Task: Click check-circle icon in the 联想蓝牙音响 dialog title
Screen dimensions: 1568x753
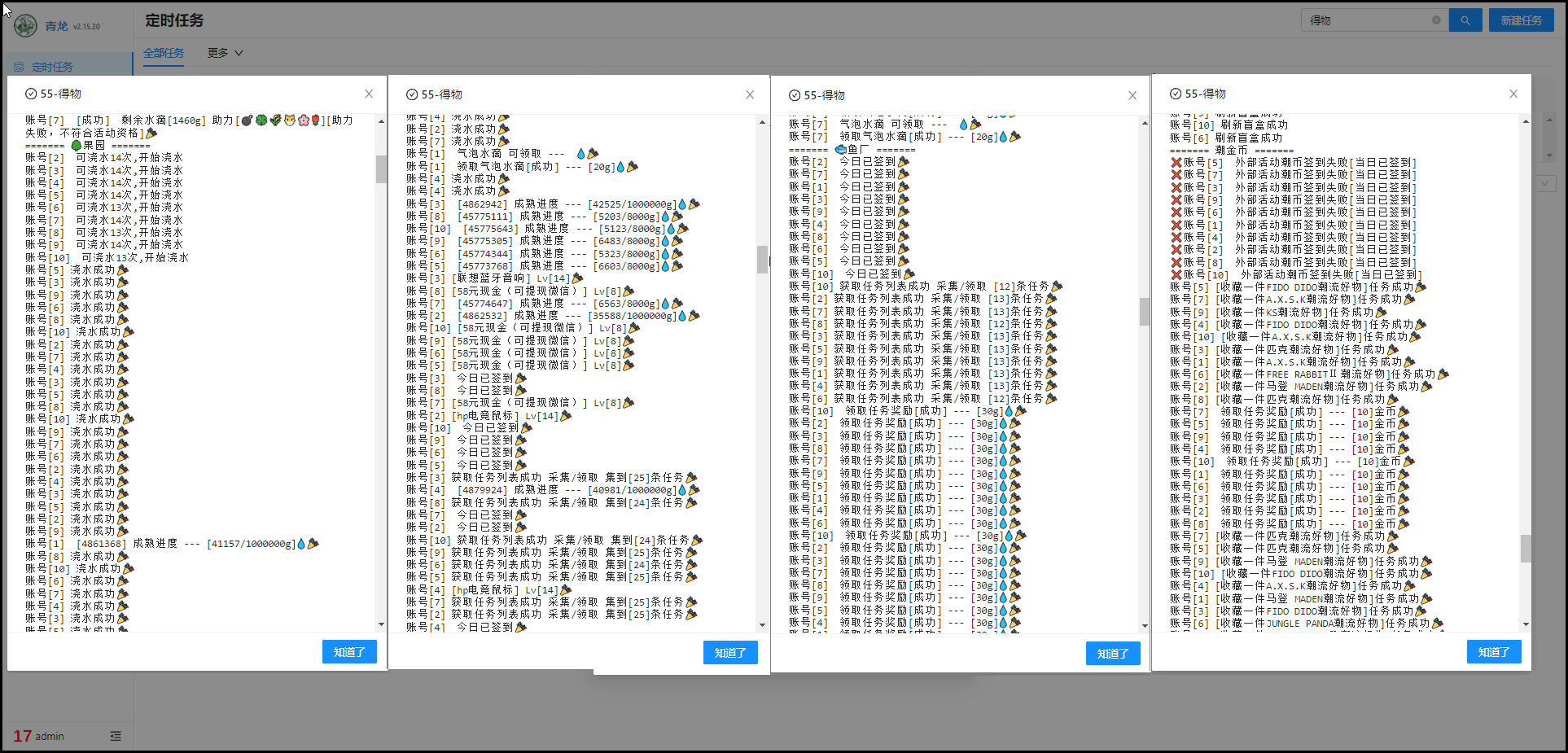Action: pyautogui.click(x=412, y=94)
